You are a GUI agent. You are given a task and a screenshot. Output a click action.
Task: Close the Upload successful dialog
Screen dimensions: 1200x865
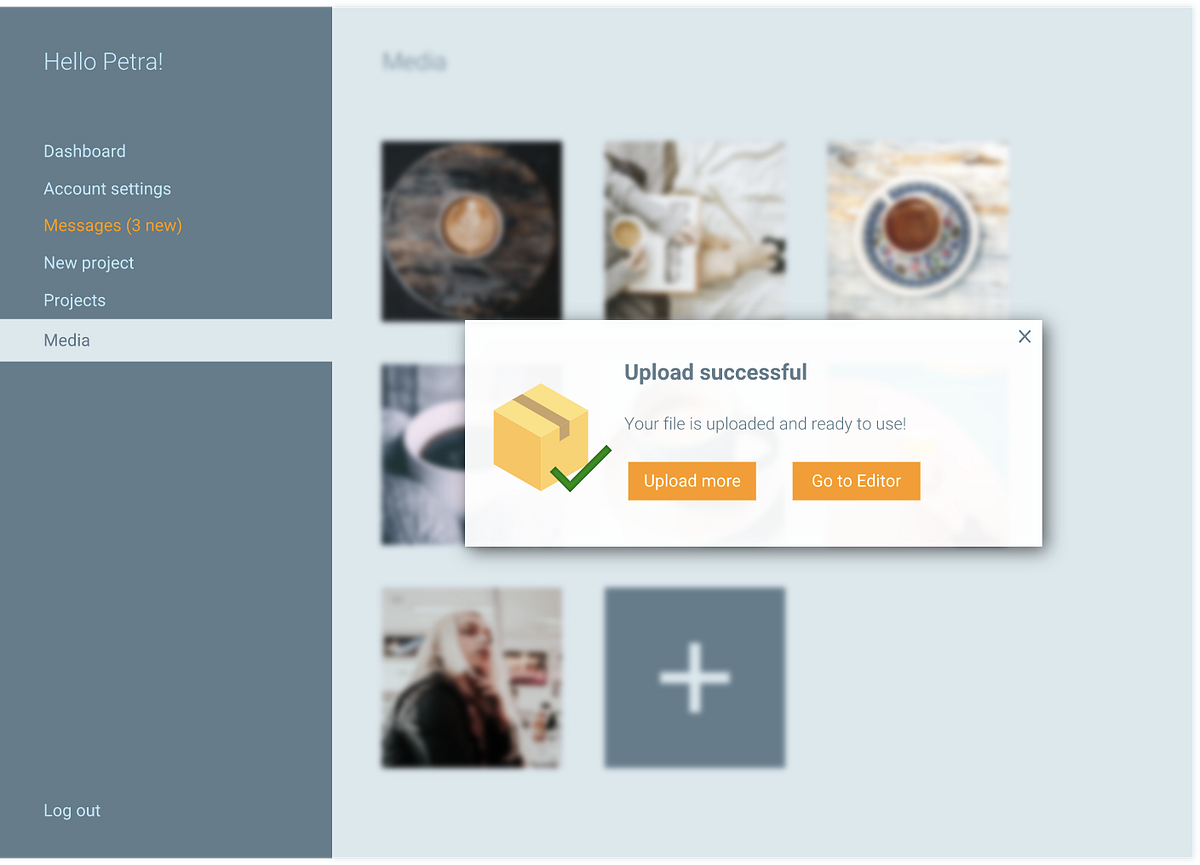[1024, 337]
